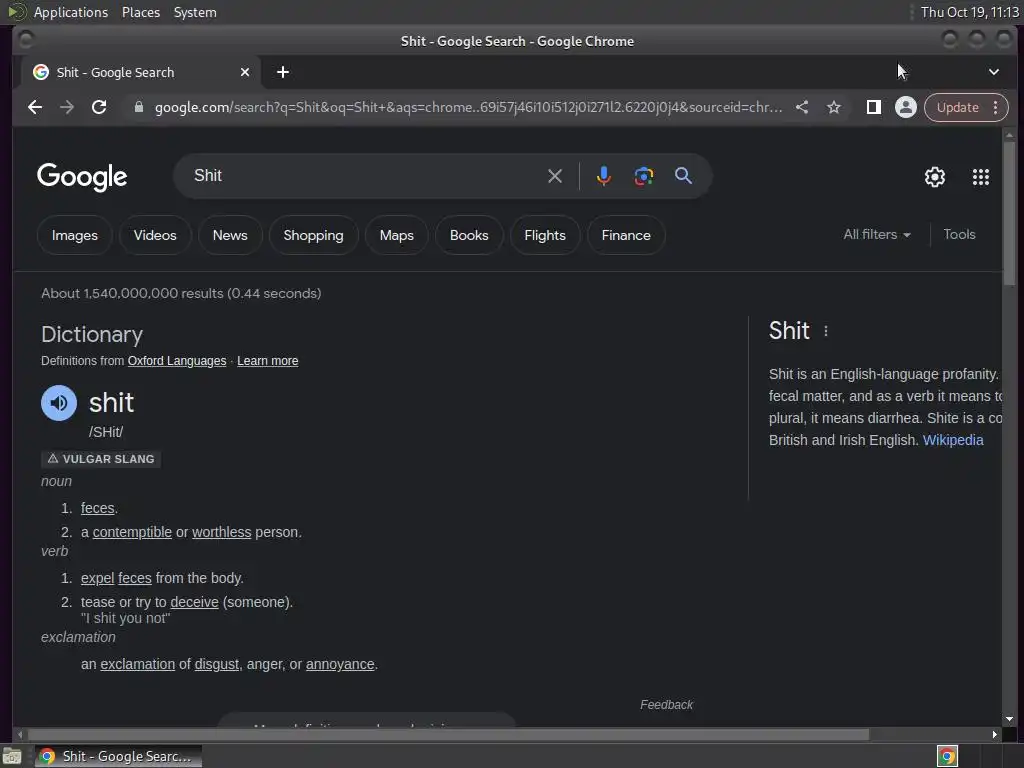Share this page via share icon
This screenshot has width=1024, height=768.
pos(802,107)
